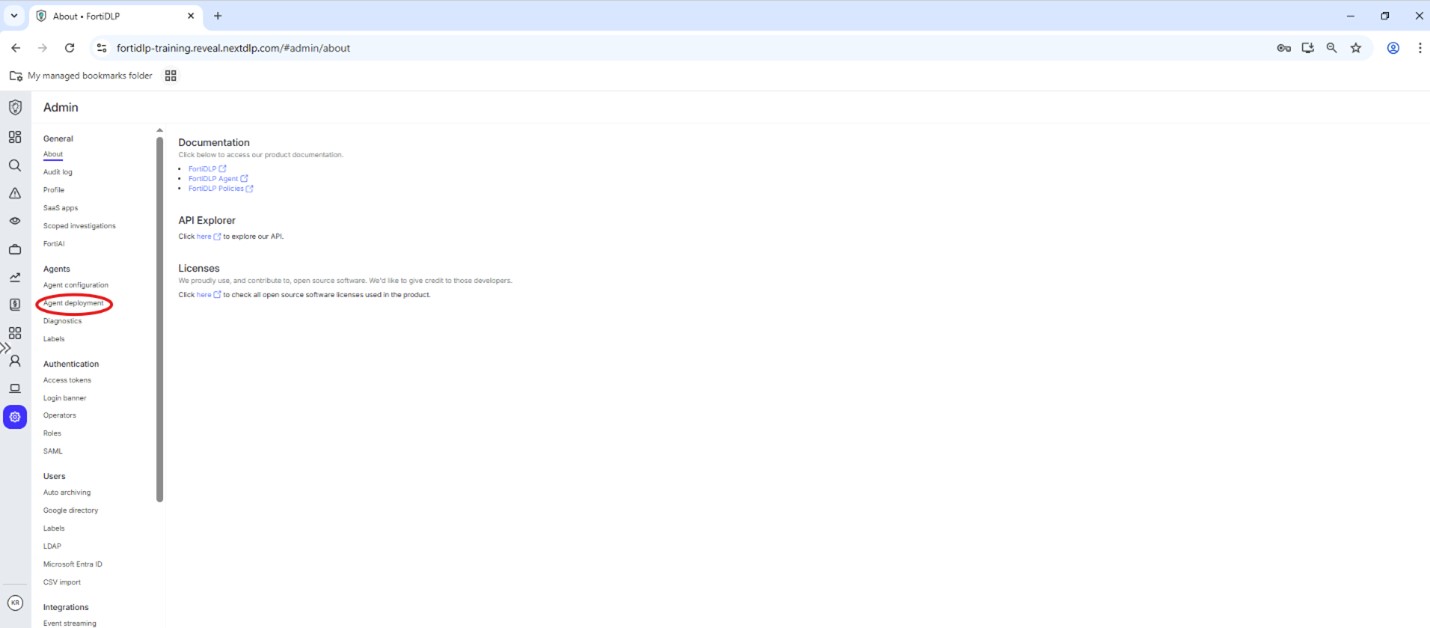Open the password key icon in address bar
This screenshot has height=628, width=1430.
[1284, 48]
